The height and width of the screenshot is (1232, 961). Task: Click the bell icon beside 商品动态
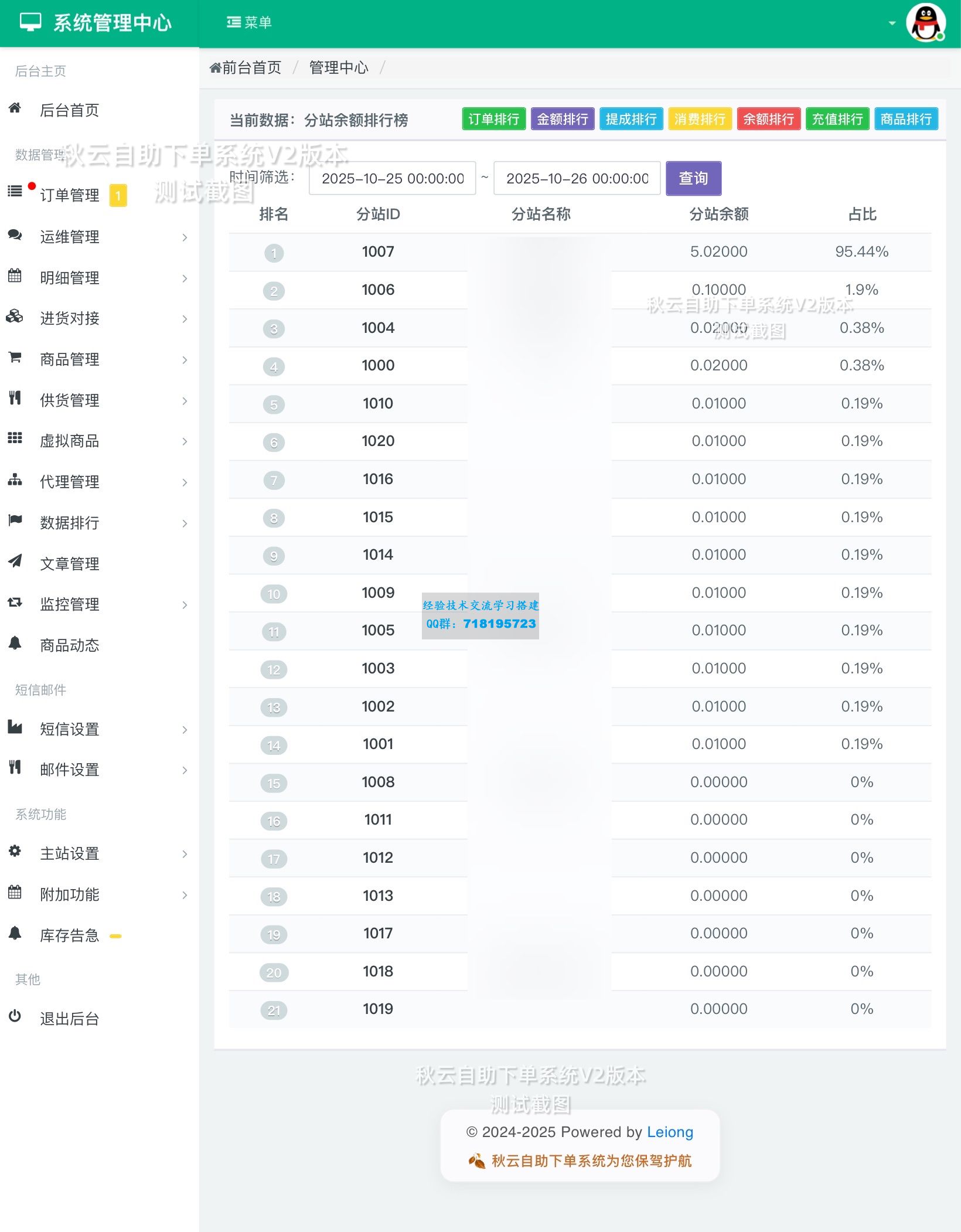[x=15, y=645]
